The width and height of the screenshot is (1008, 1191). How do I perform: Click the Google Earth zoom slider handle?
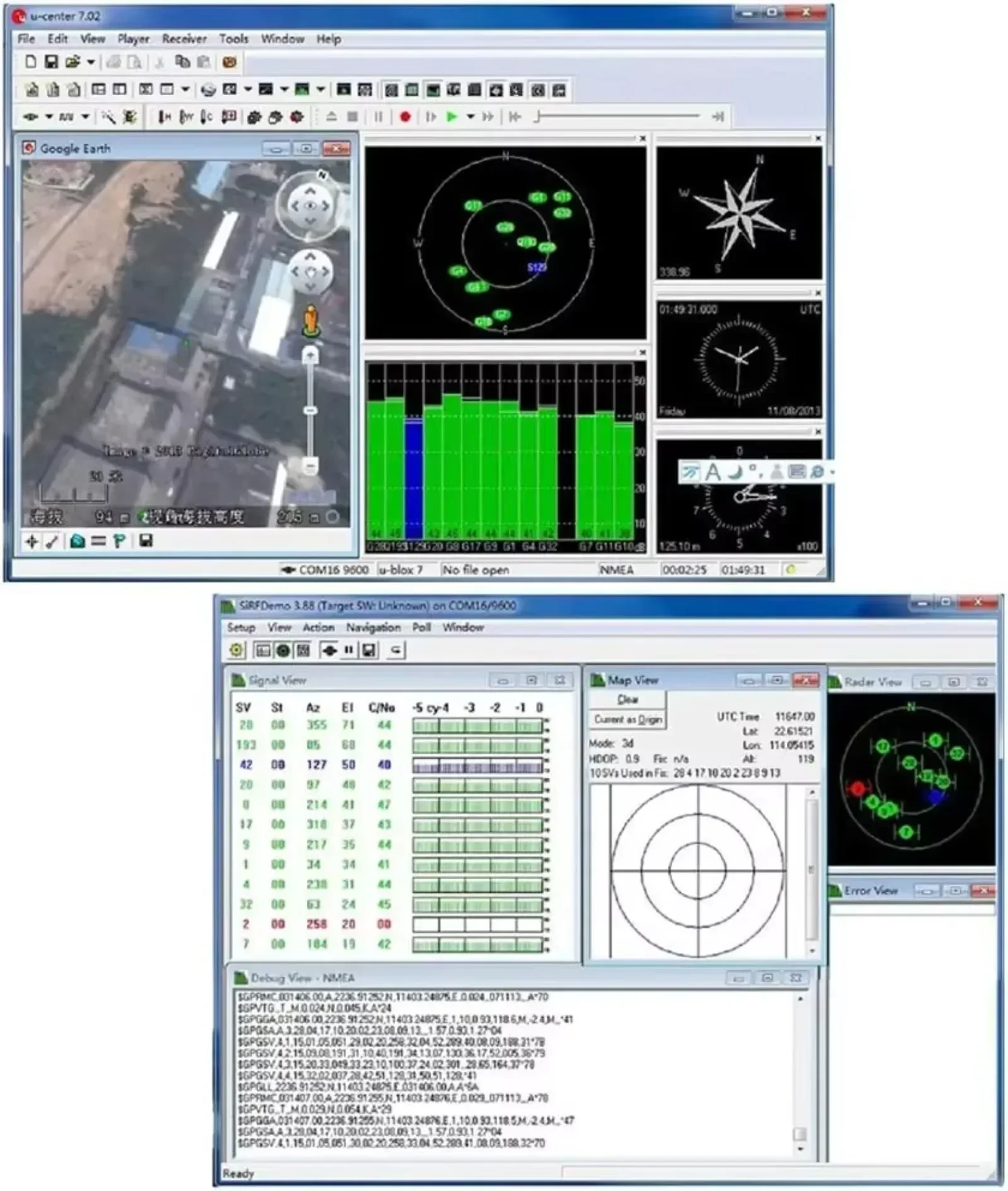pos(310,411)
